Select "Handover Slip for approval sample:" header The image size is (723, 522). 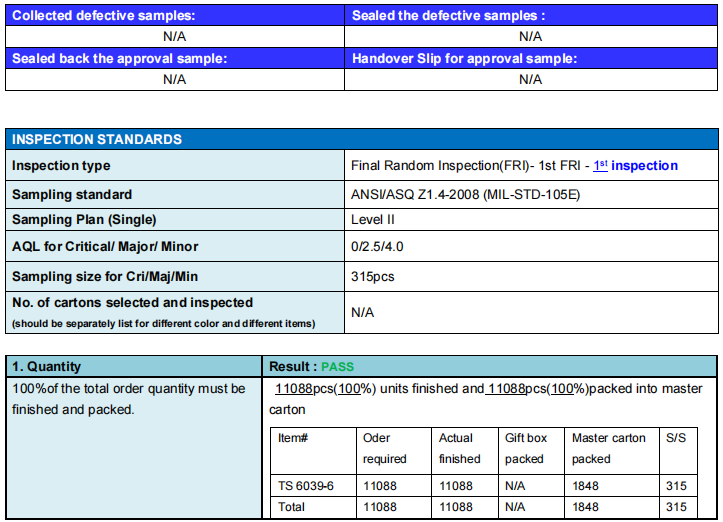pyautogui.click(x=465, y=59)
